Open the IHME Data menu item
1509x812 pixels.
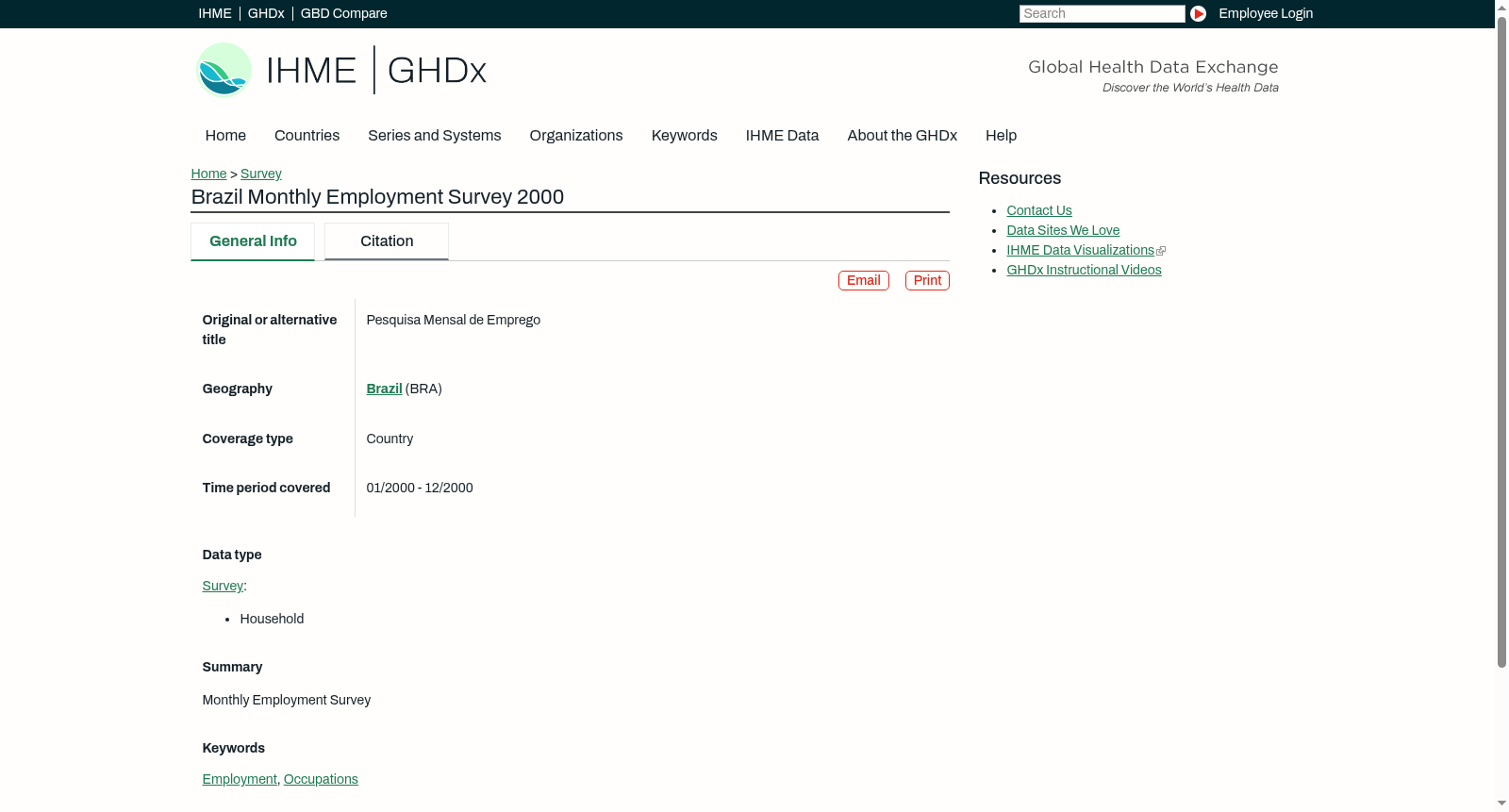click(782, 136)
